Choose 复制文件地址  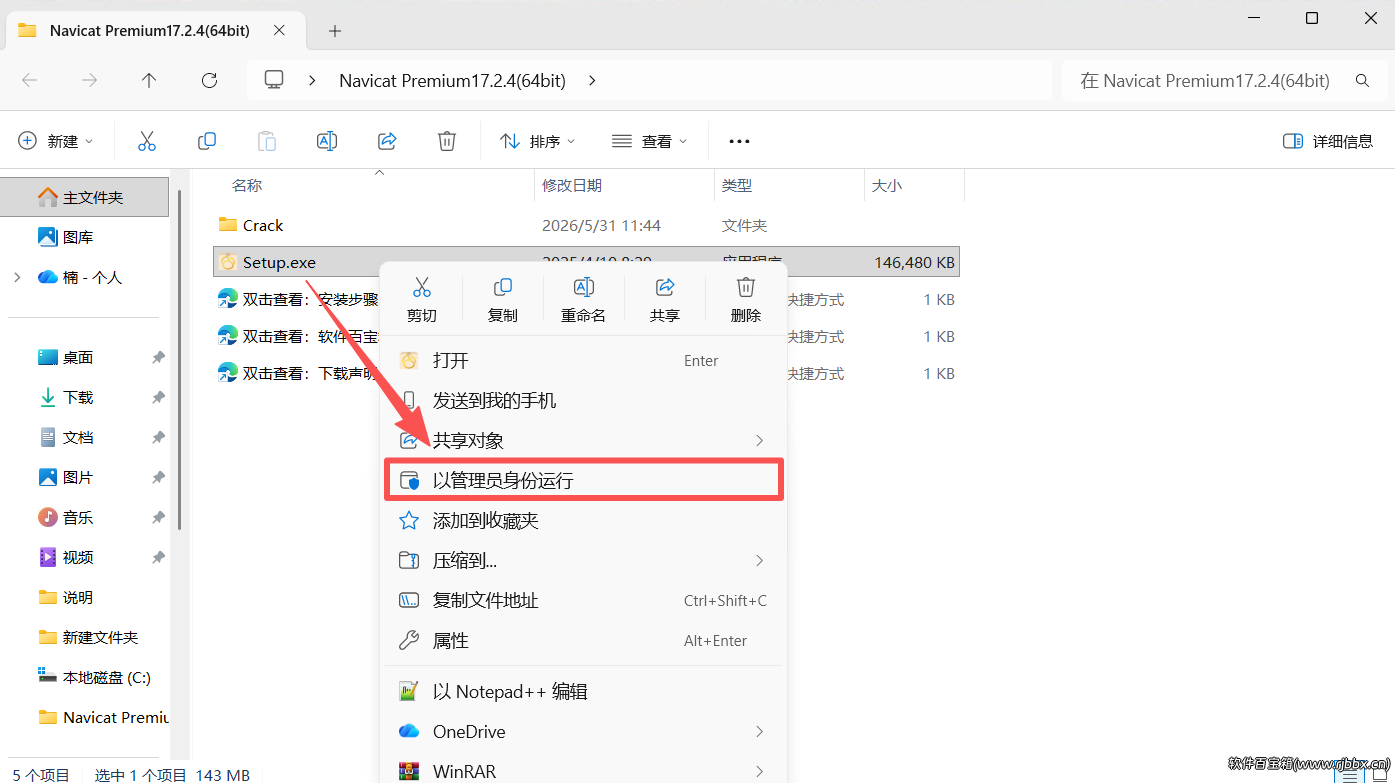[585, 600]
